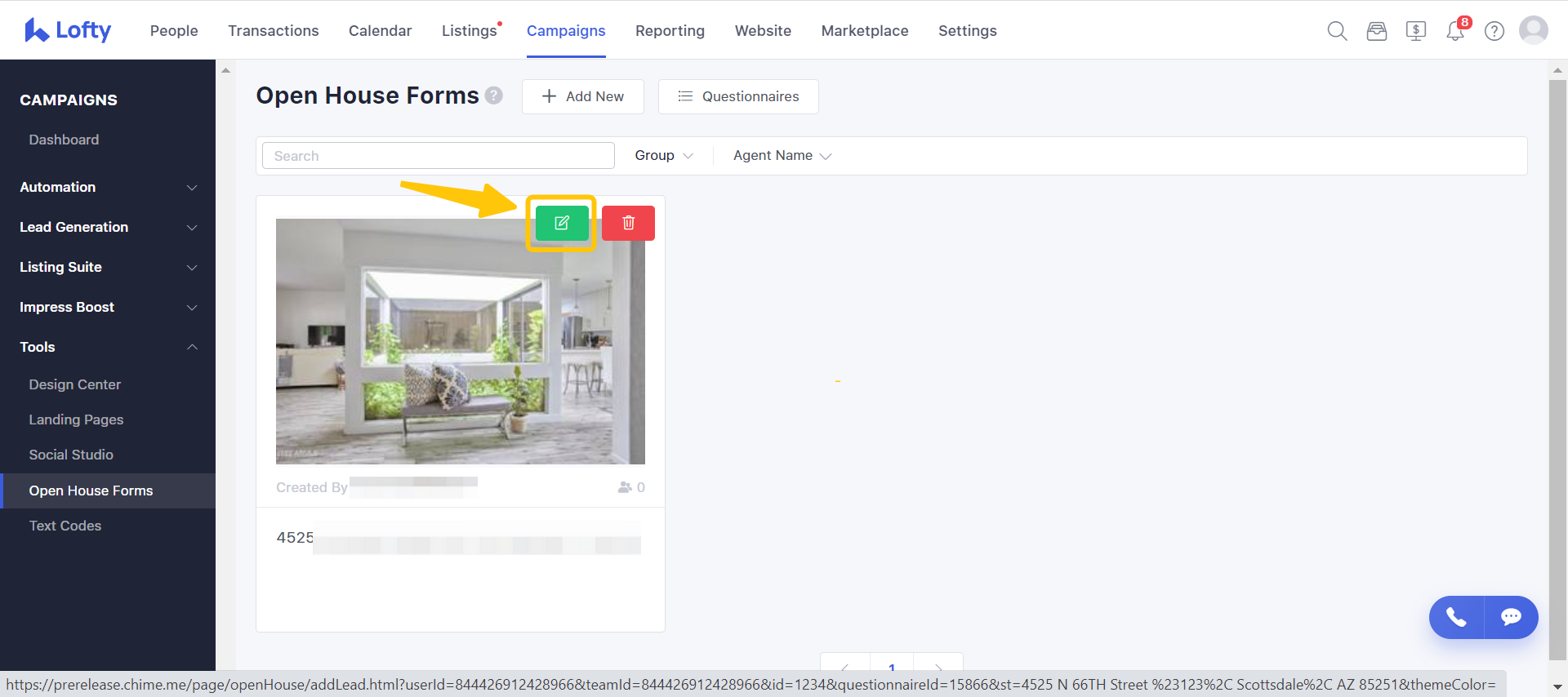Screen dimensions: 1568x697
Task: Click the dollar billing icon in header
Action: (x=1415, y=31)
